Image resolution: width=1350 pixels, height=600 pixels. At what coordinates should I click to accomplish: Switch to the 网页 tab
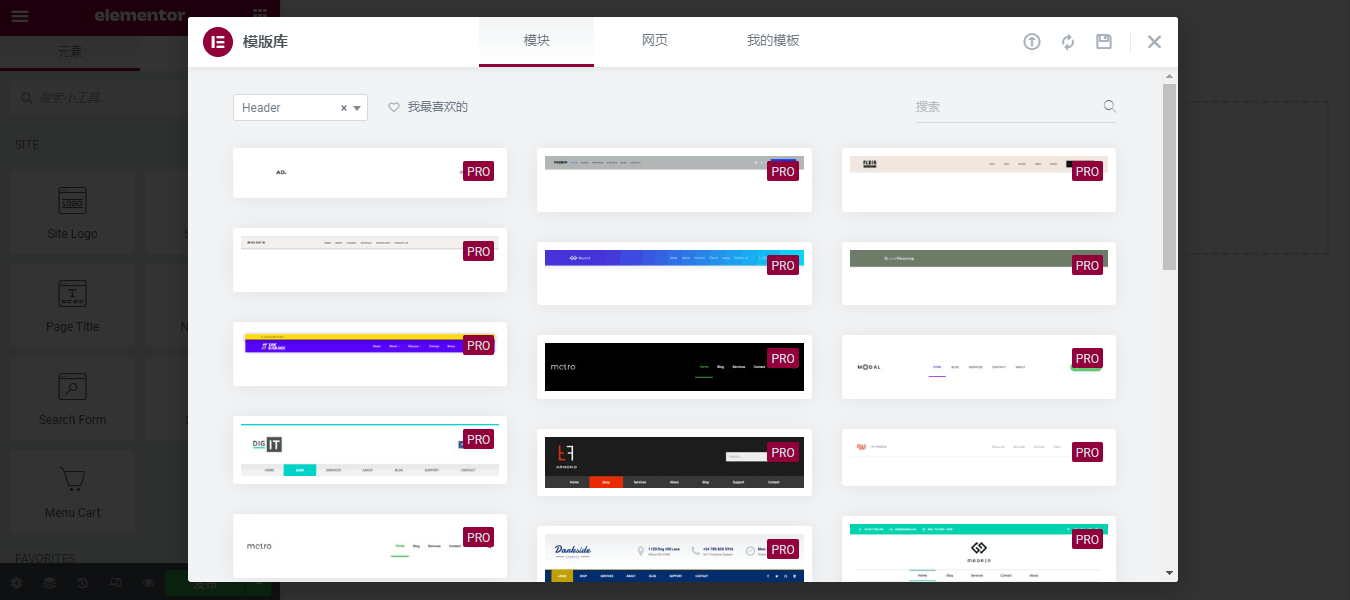(655, 41)
